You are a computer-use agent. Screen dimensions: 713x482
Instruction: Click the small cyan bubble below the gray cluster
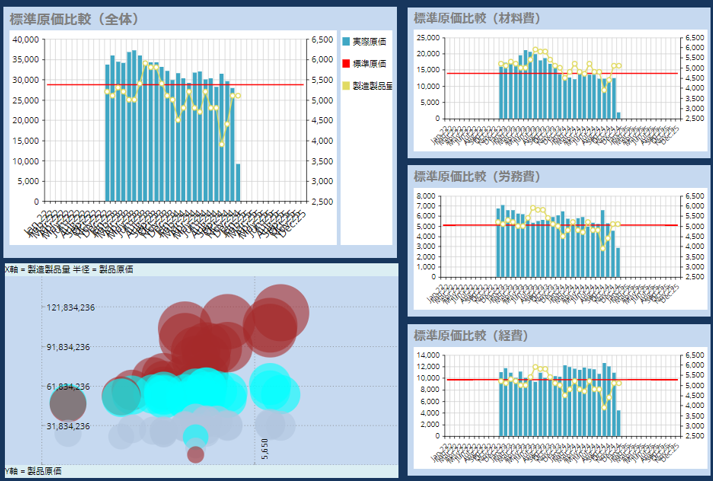196,436
